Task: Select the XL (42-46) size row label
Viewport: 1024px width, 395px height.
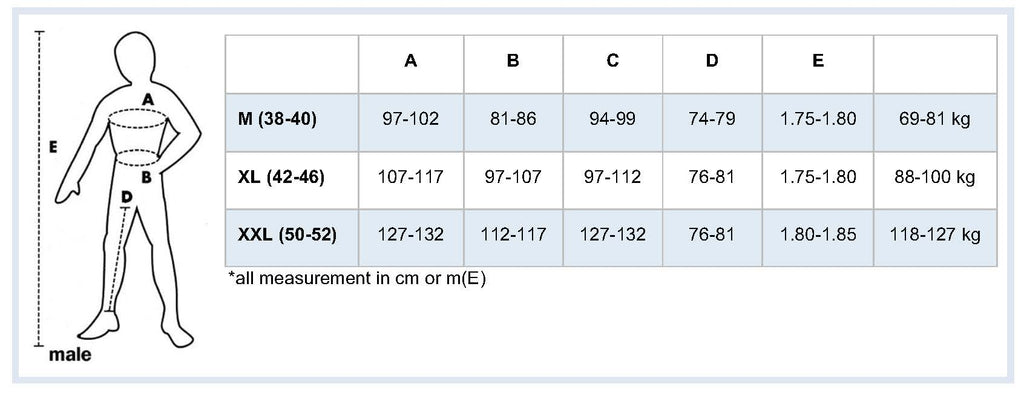Action: pos(281,177)
